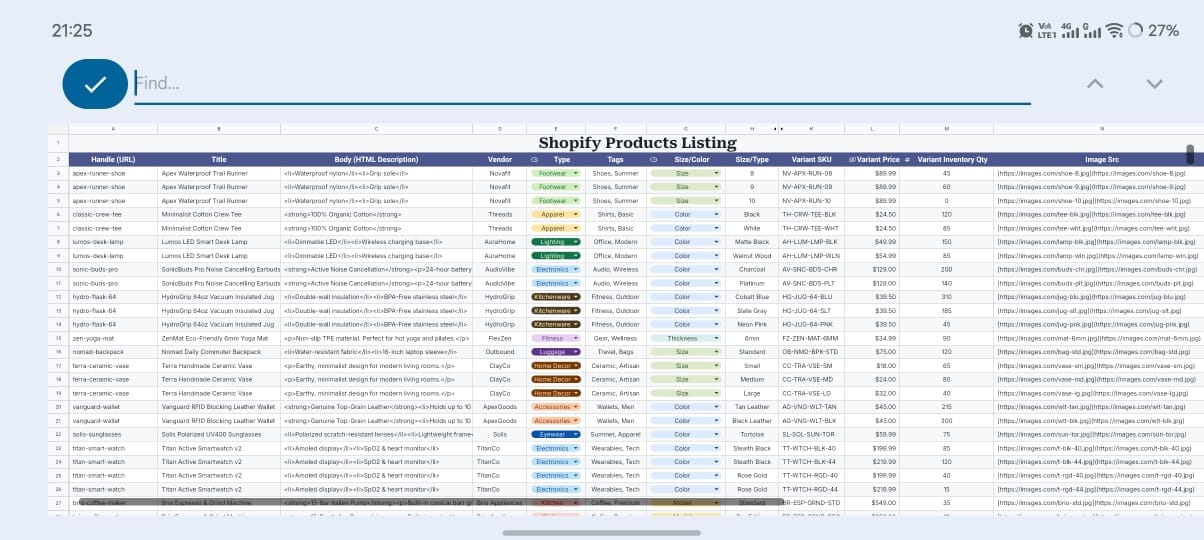Select the Vendor header cell
This screenshot has width=1204, height=540.
[x=500, y=159]
